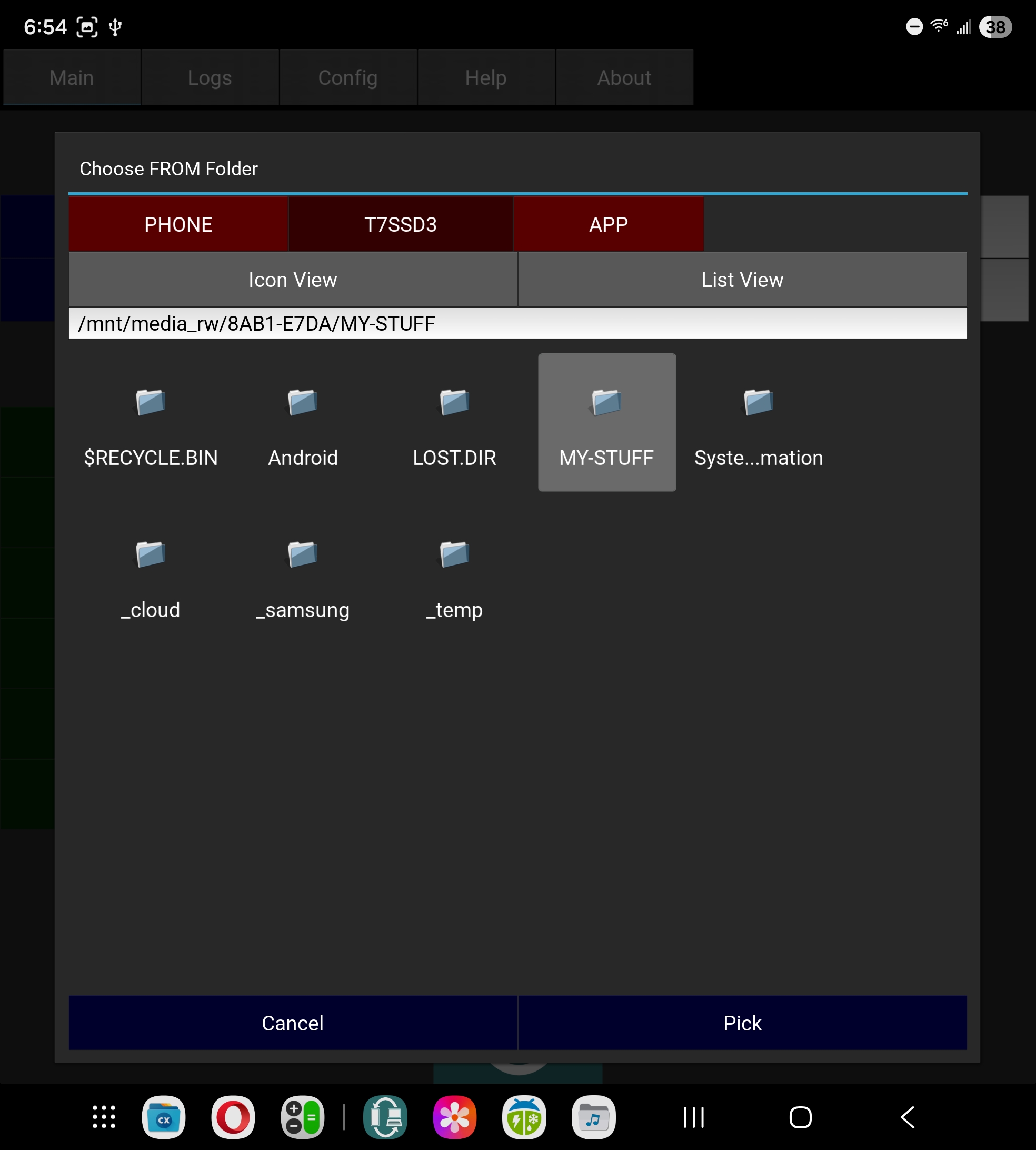Open the $RECYCLE.BIN folder icon

(x=151, y=422)
